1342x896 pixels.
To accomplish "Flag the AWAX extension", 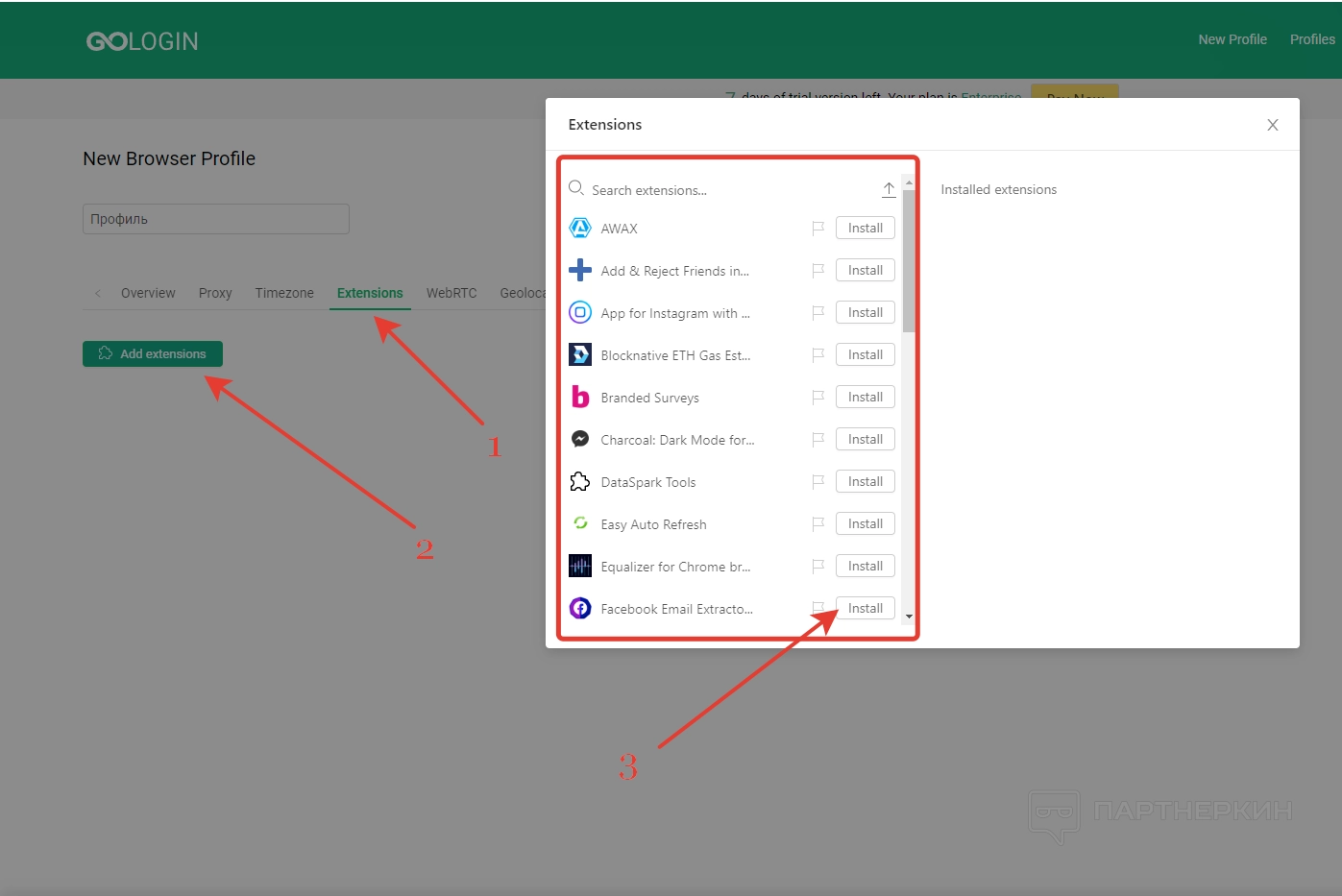I will click(x=817, y=229).
